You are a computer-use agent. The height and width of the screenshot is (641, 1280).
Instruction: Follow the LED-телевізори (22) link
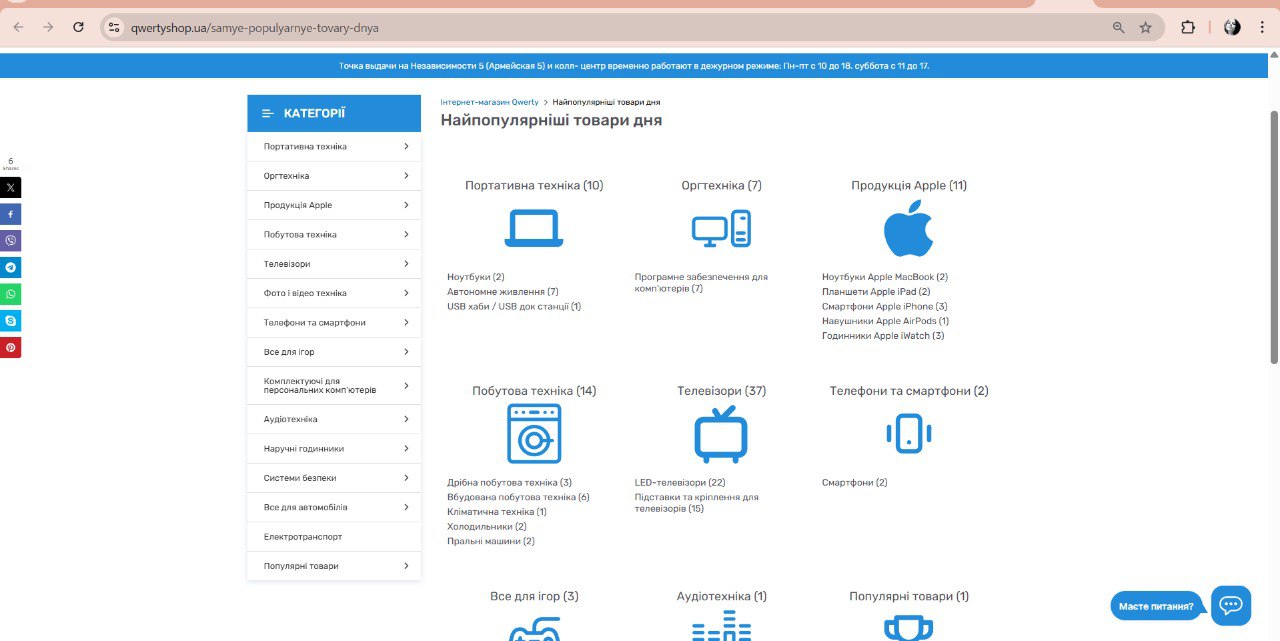(680, 482)
